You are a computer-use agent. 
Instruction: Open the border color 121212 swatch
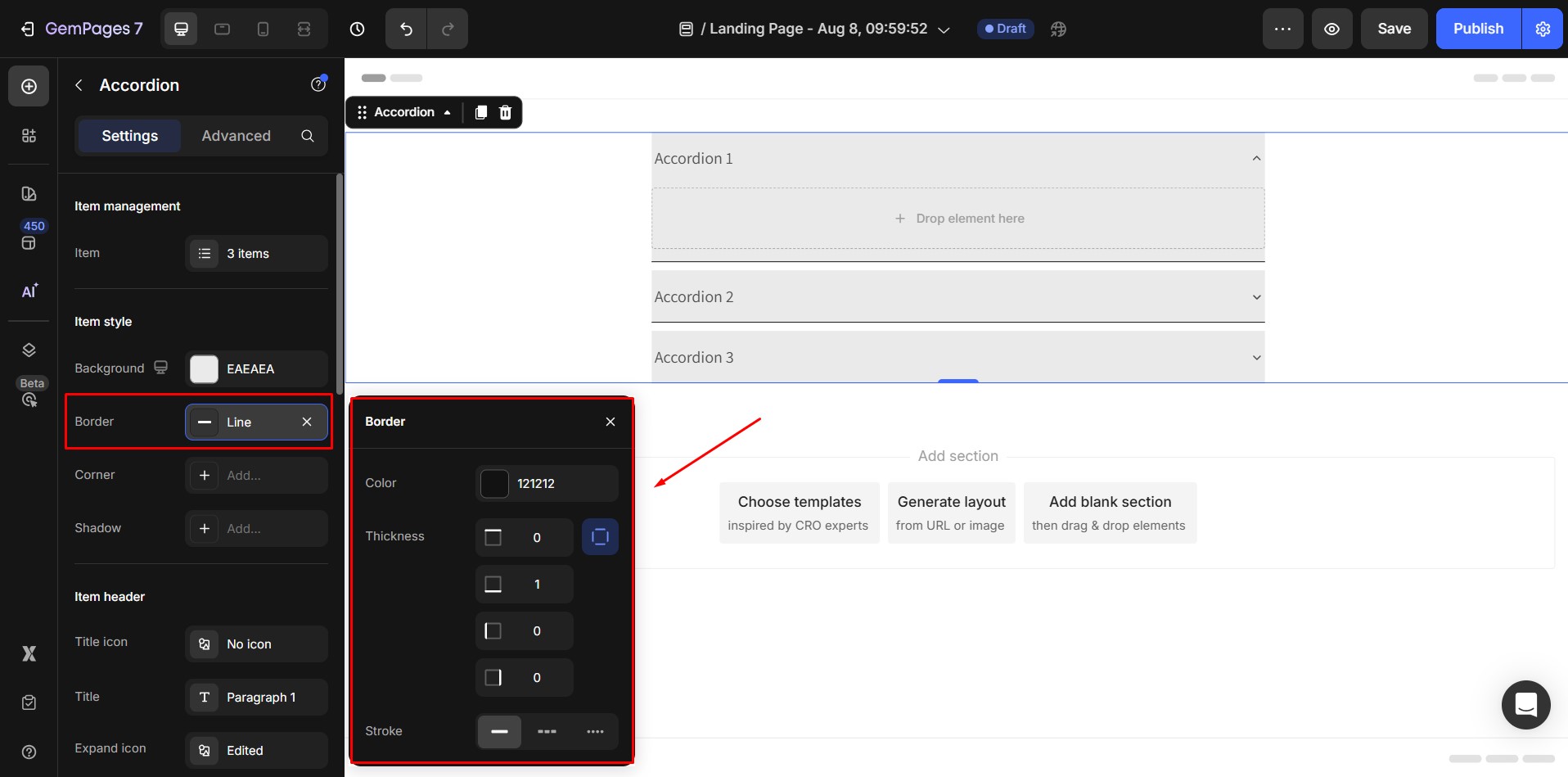coord(494,484)
